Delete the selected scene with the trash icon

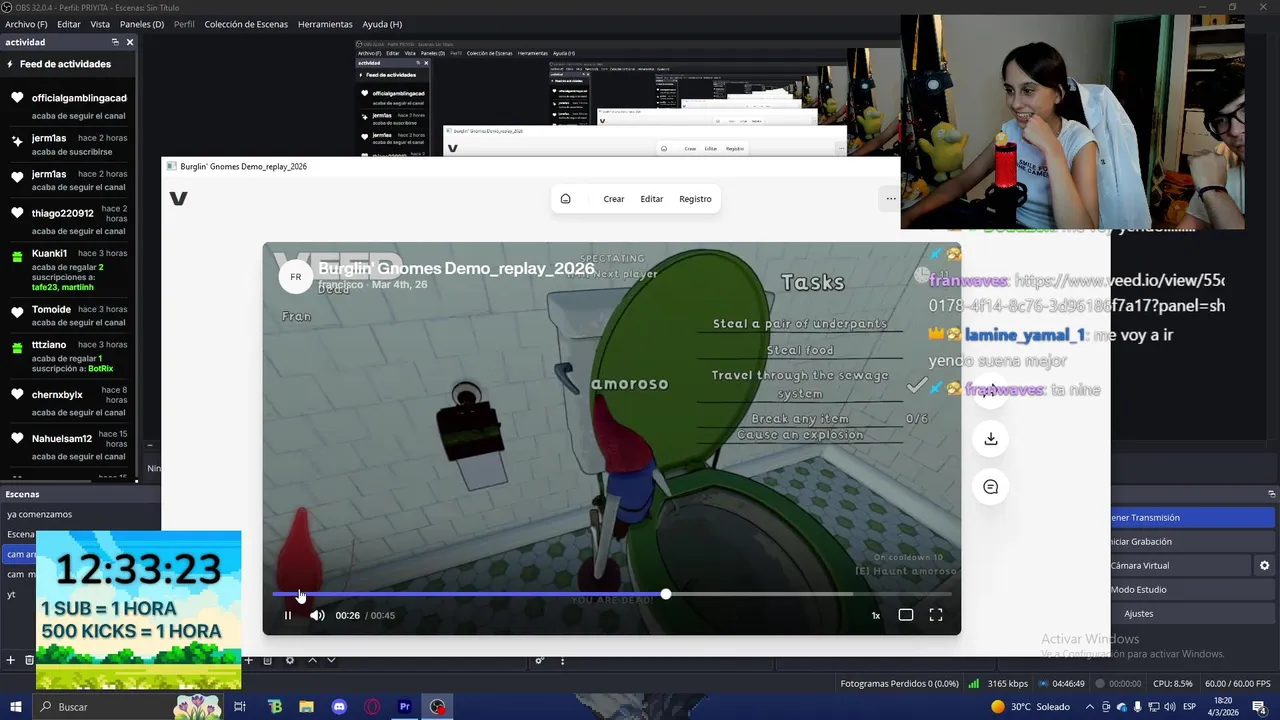pos(29,660)
